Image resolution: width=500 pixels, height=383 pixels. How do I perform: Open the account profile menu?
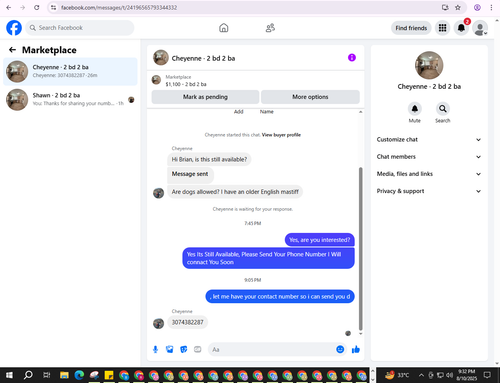tap(480, 28)
